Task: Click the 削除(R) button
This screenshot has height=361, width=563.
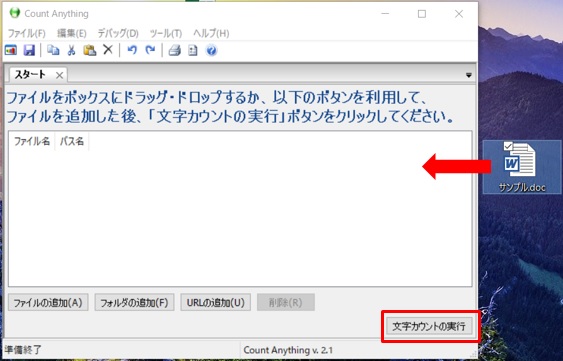Action: click(x=286, y=302)
